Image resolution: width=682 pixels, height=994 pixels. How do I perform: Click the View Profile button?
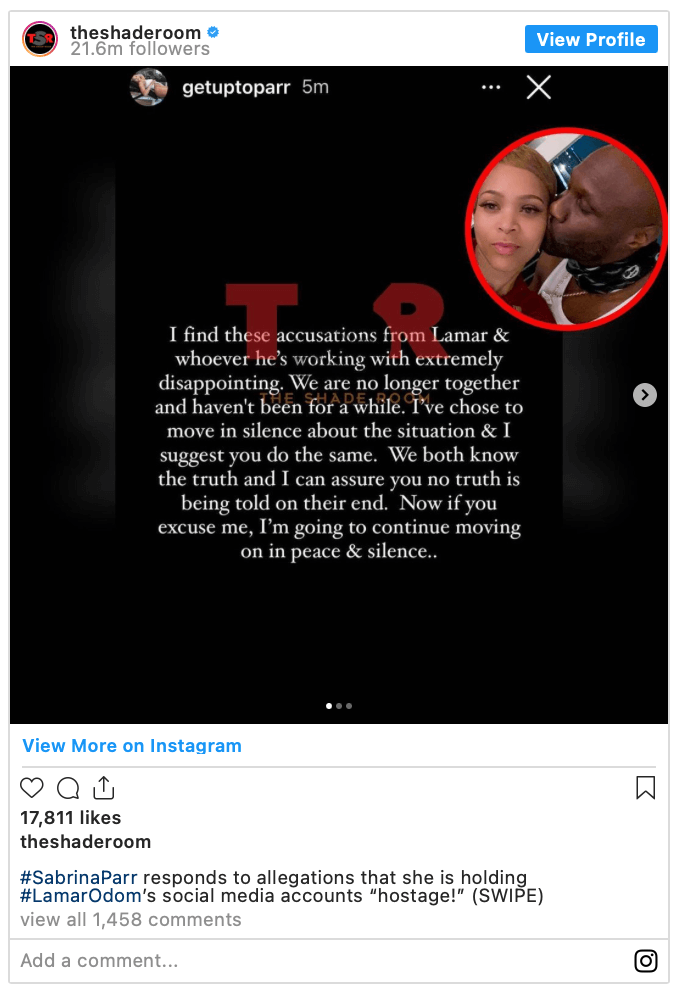coord(591,39)
